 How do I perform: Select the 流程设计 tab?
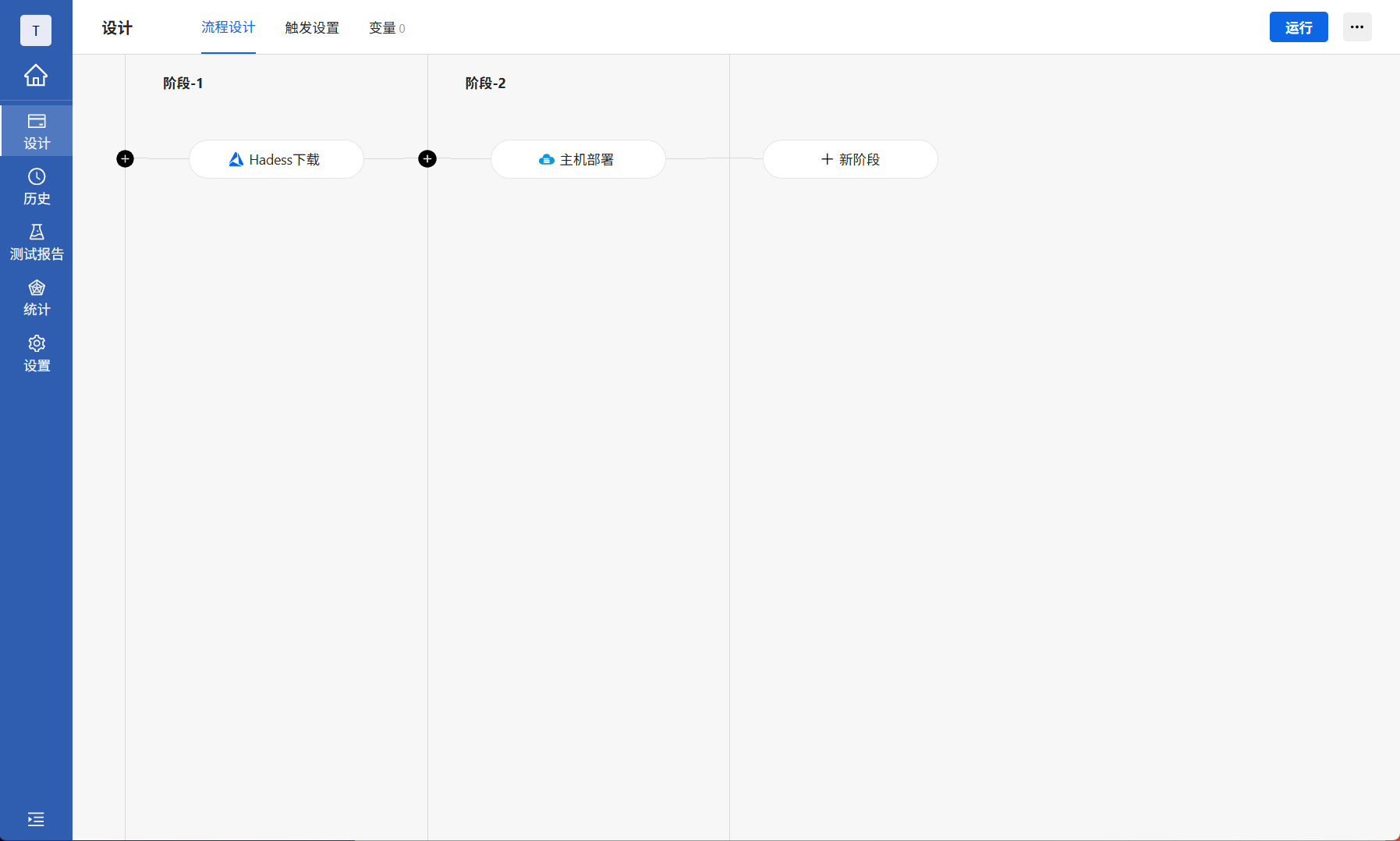[x=228, y=27]
